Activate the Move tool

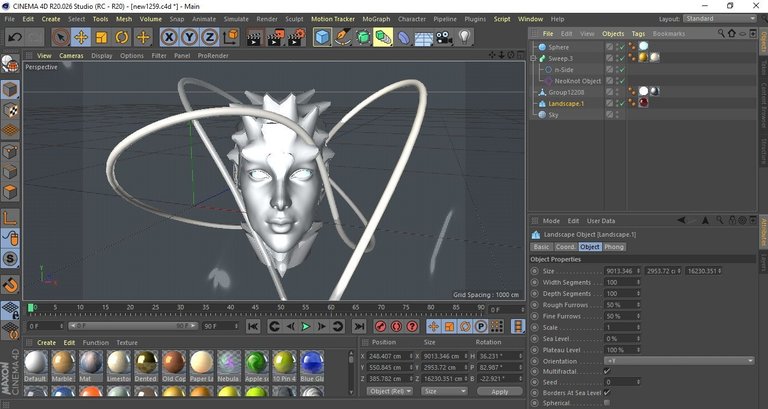[81, 37]
